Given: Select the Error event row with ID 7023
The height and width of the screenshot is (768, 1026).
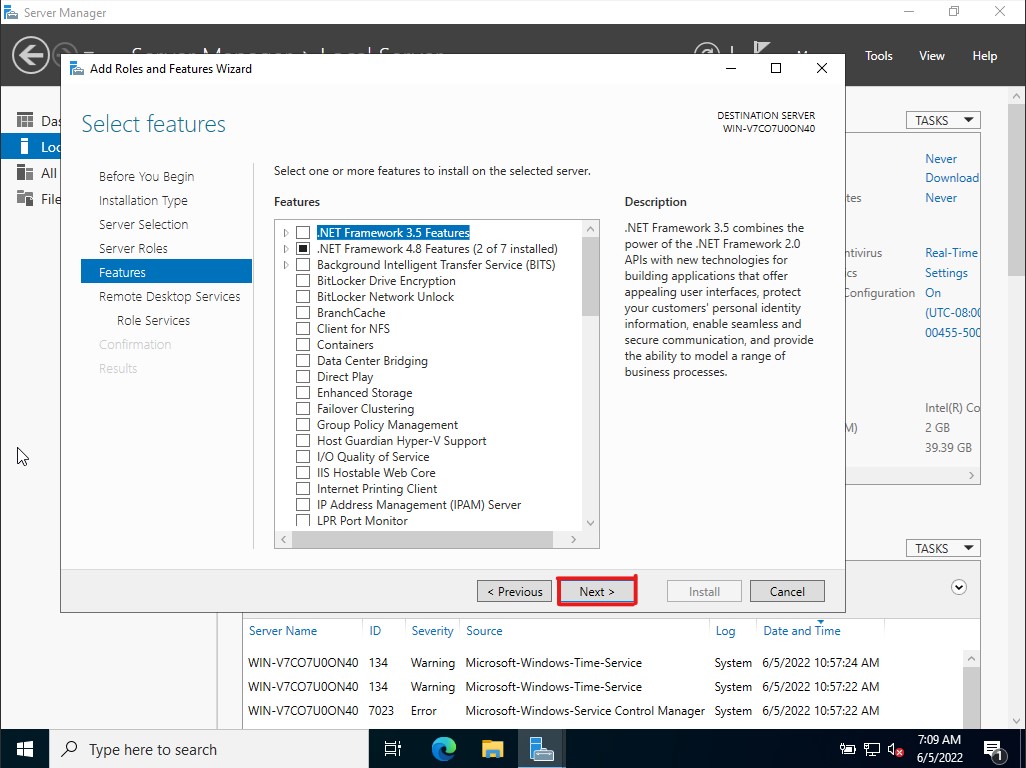Looking at the screenshot, I should click(602, 710).
